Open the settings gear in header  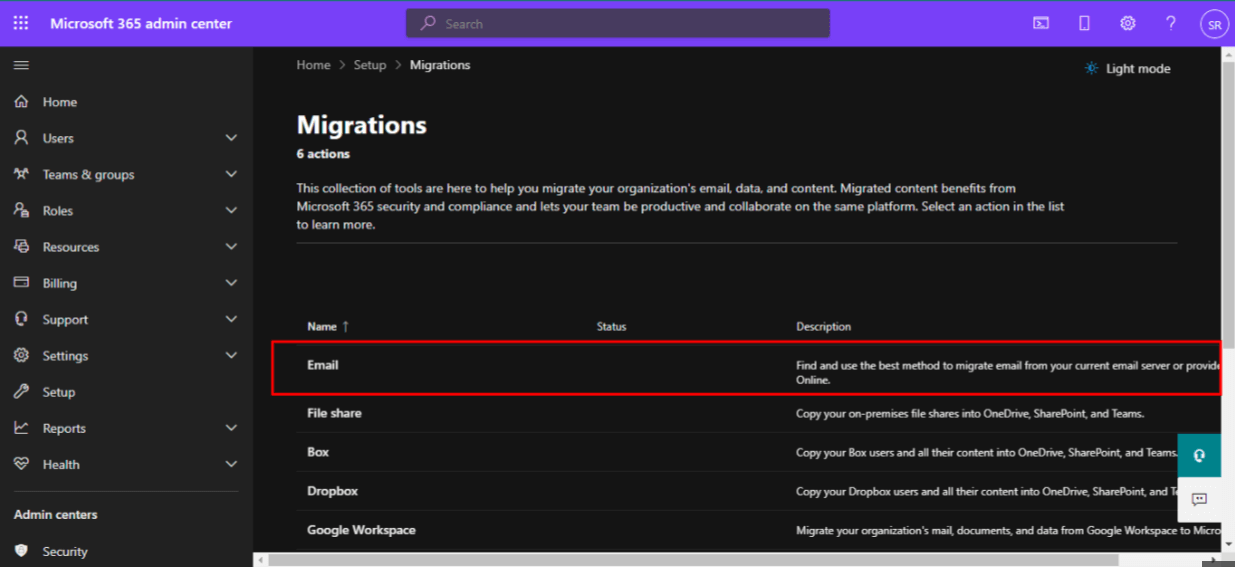click(x=1127, y=23)
